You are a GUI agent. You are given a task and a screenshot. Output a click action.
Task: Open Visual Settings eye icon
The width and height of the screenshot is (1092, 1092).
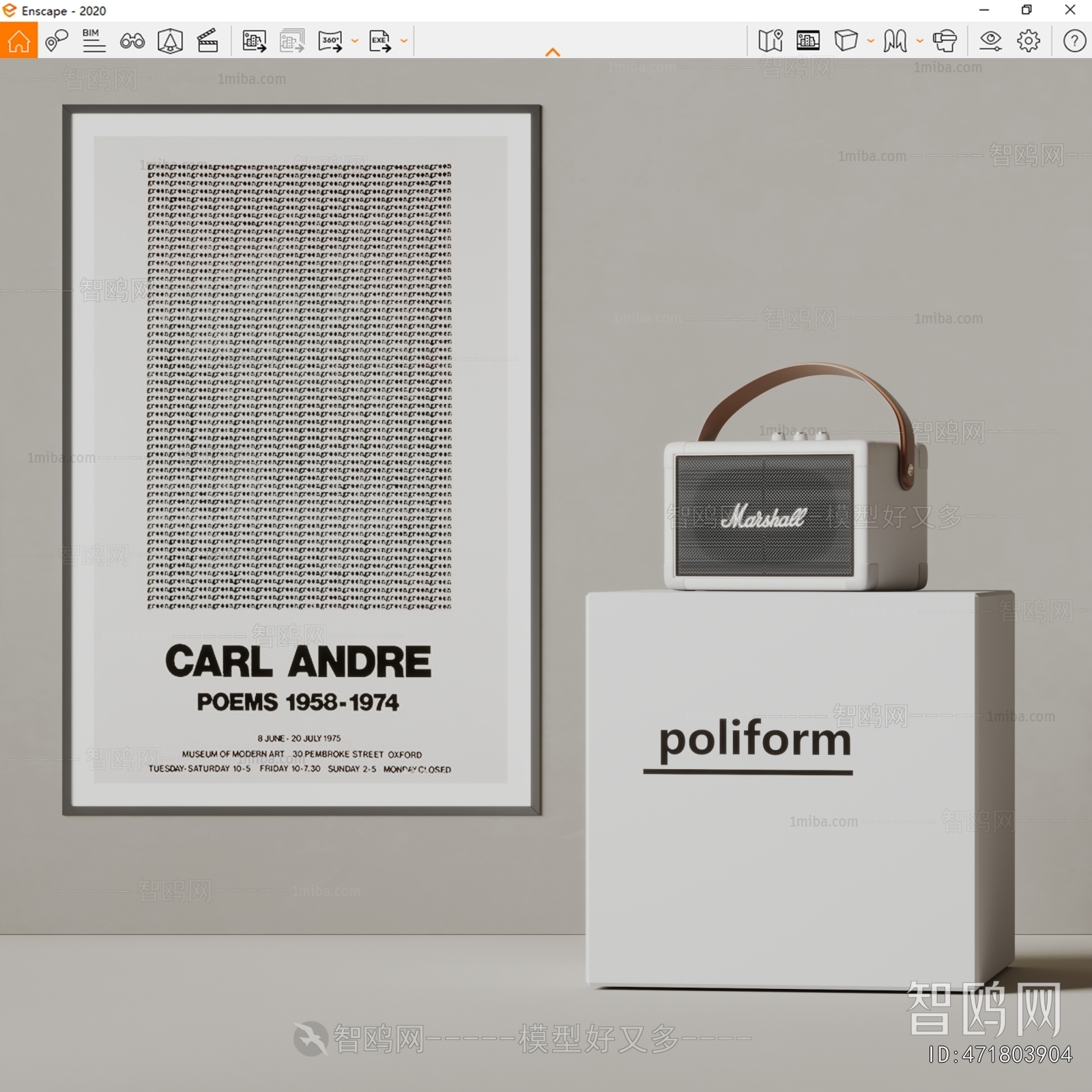pyautogui.click(x=990, y=41)
